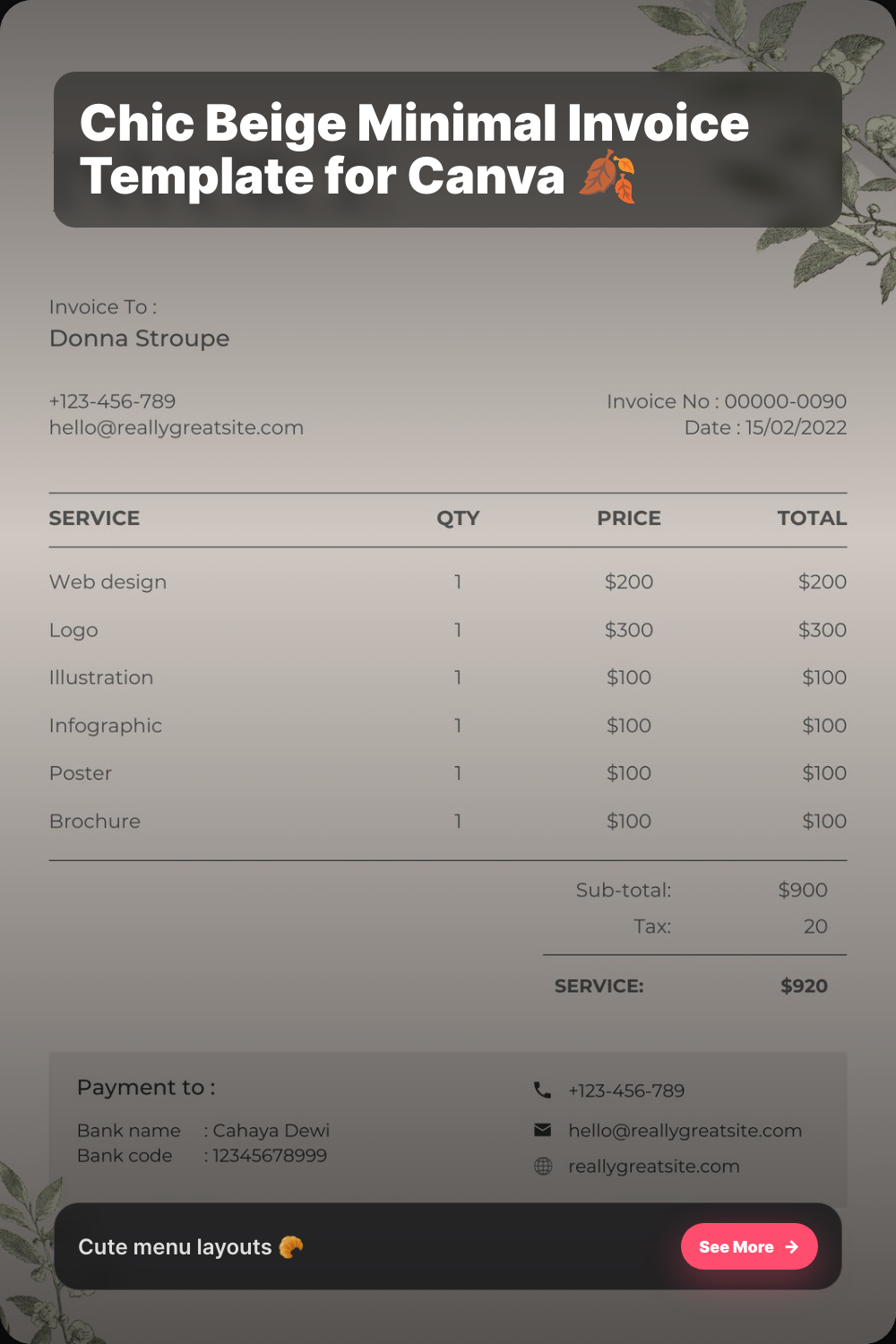Select the customer name Donna Stroupe

point(140,339)
